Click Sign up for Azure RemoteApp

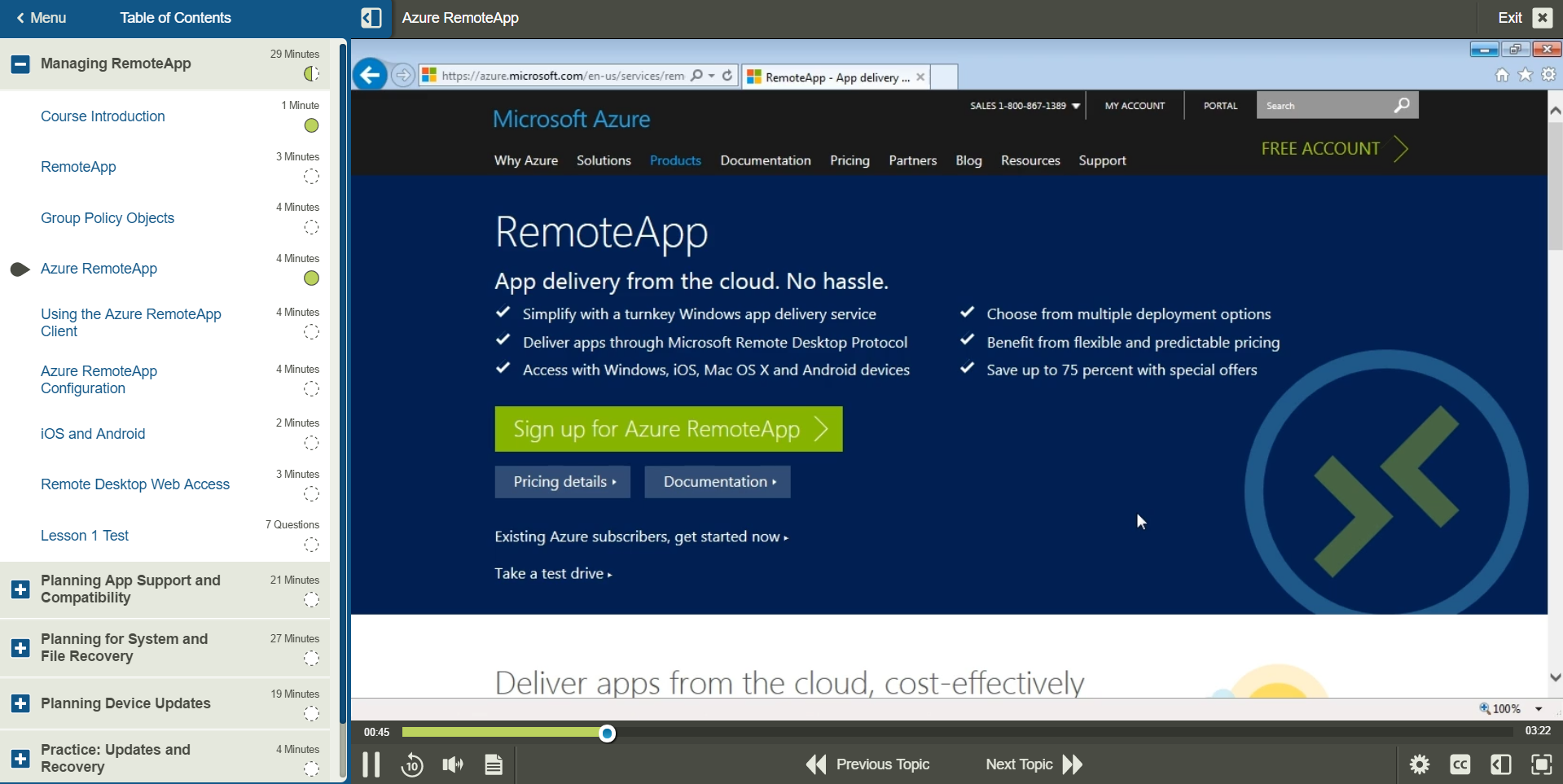(x=668, y=429)
